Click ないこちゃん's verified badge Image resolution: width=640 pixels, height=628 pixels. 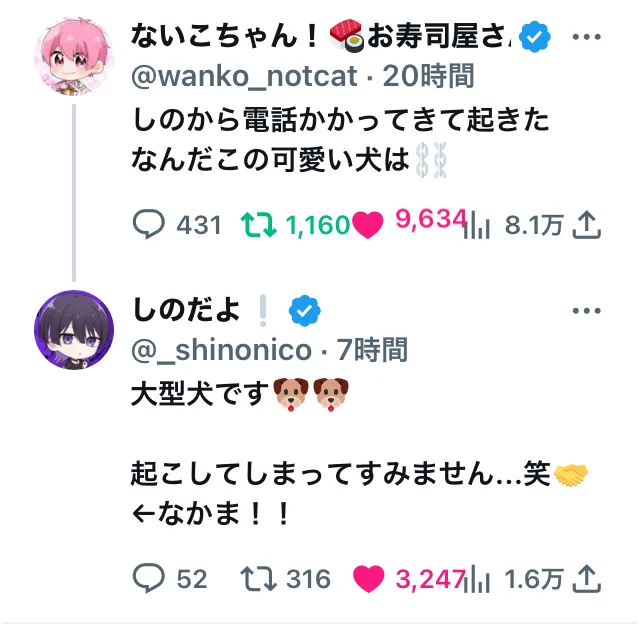coord(539,38)
